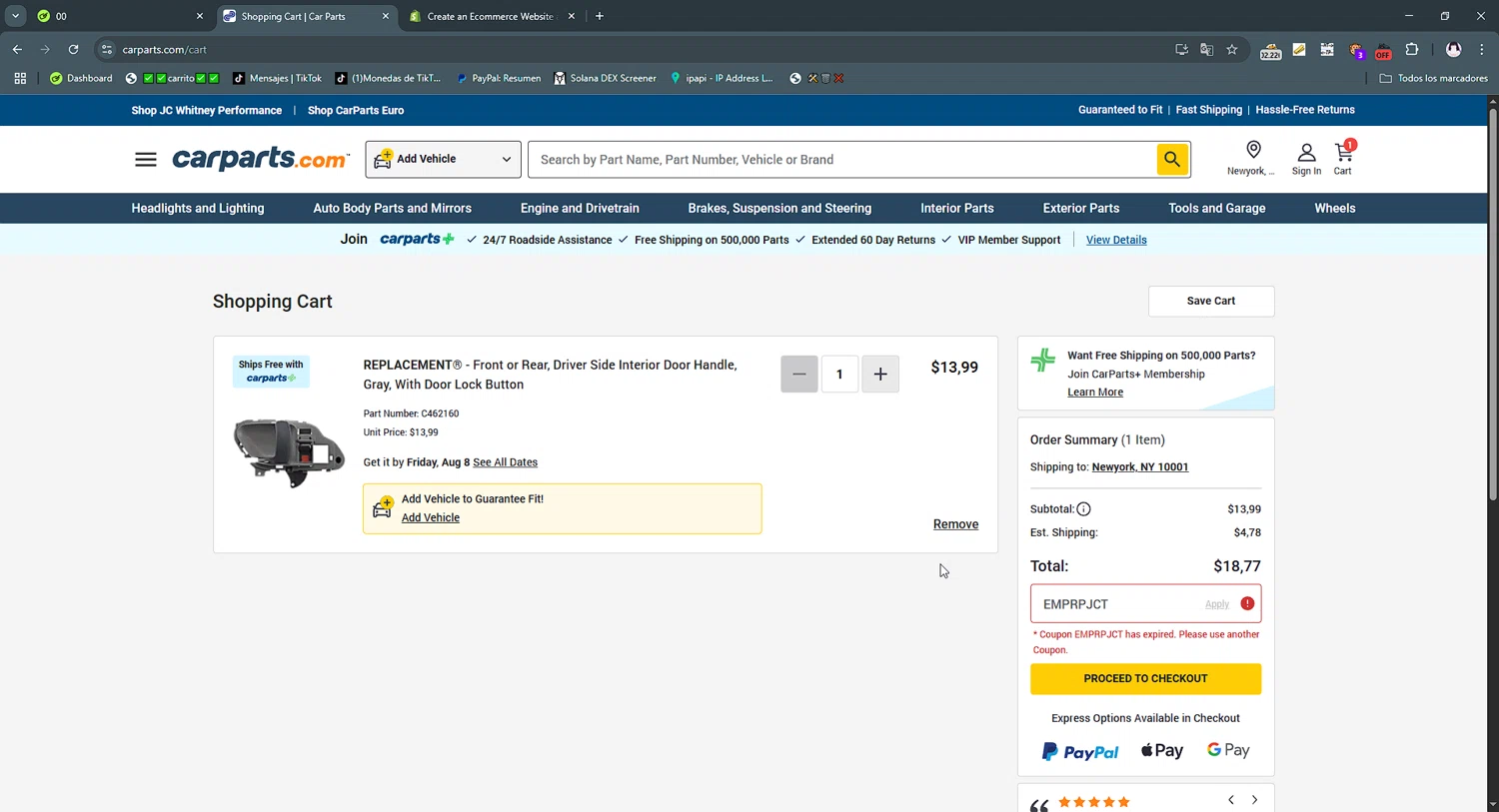Screen dimensions: 1499x812
Task: Click the Save Cart button
Action: tap(1211, 301)
